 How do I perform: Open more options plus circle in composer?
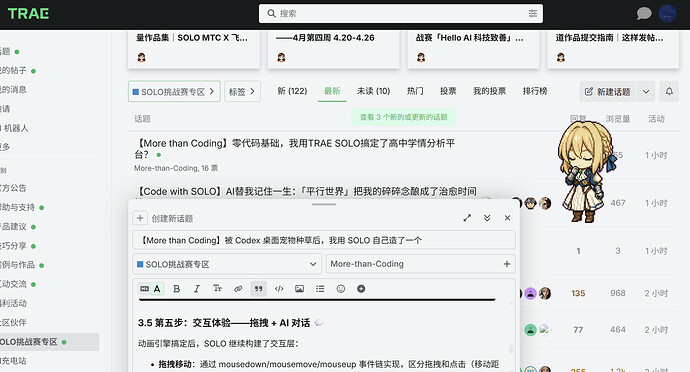[x=361, y=289]
